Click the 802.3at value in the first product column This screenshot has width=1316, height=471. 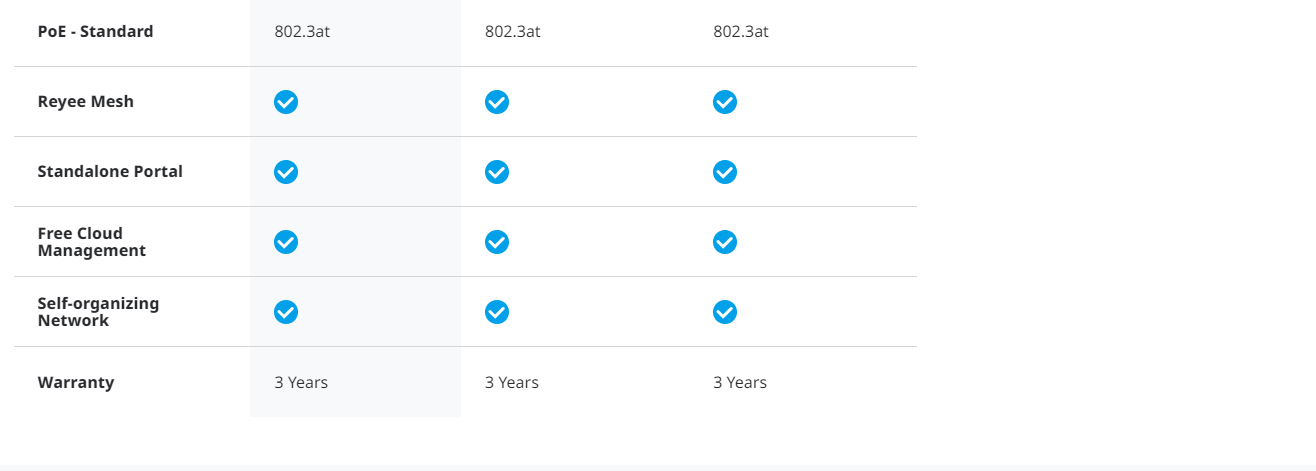[302, 32]
